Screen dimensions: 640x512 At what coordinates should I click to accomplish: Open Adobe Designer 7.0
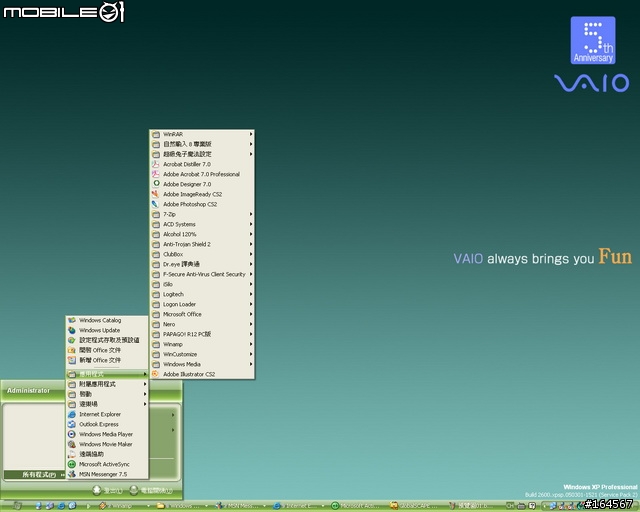pyautogui.click(x=202, y=184)
